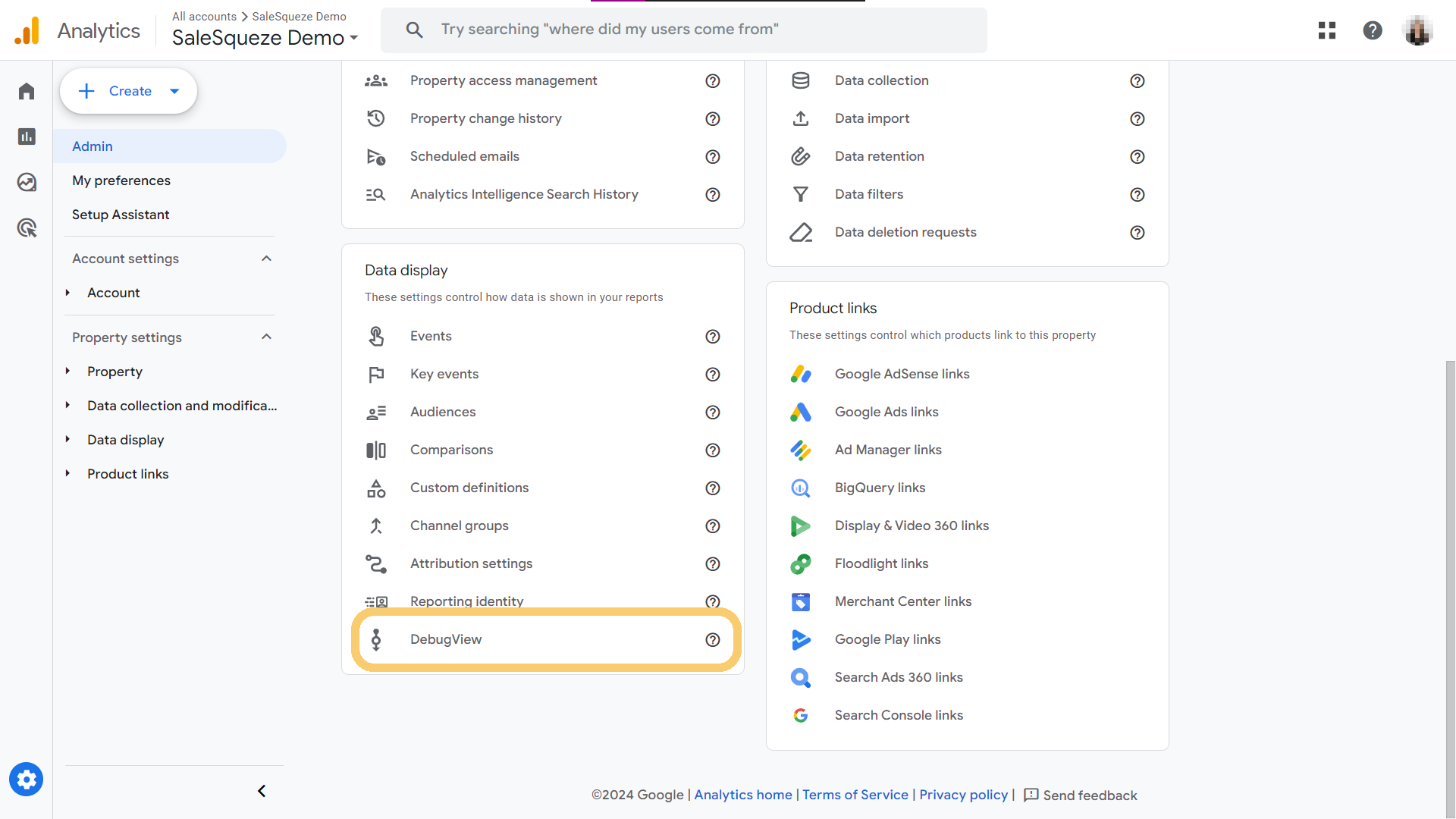Screen dimensions: 1456x819
Task: Expand the Data display tree item
Action: tap(67, 439)
